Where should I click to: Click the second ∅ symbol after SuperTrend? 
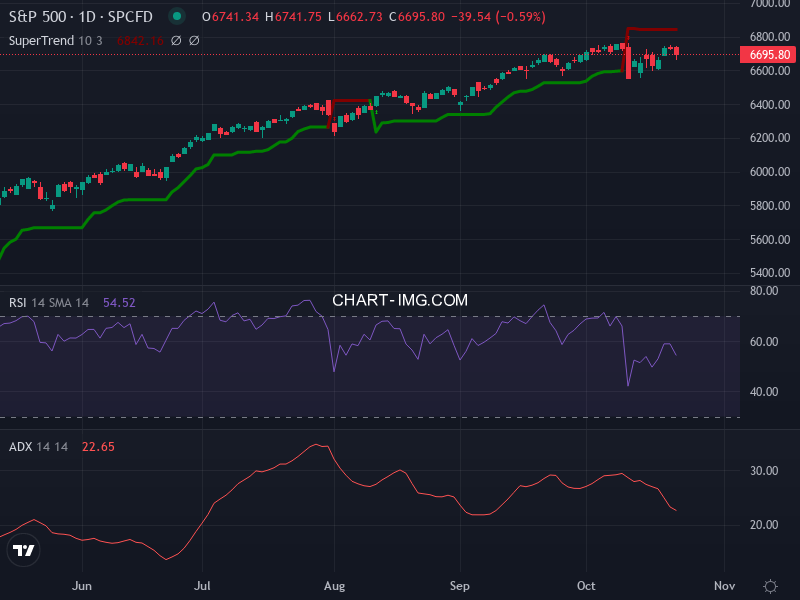tap(194, 41)
